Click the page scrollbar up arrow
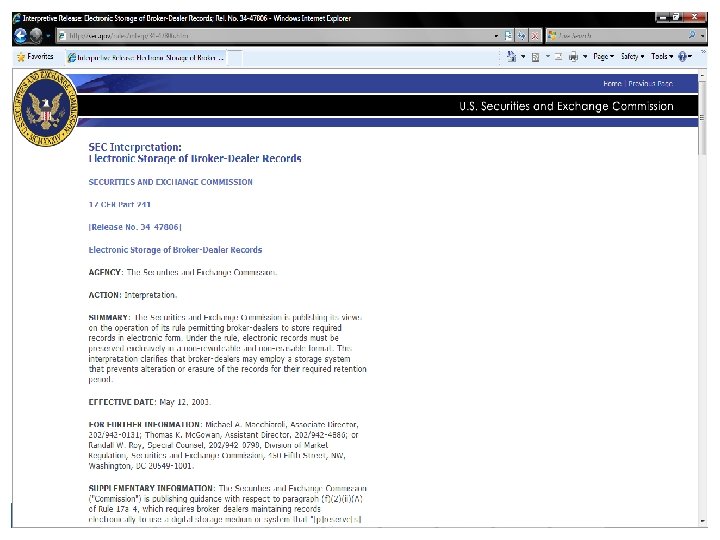Viewport: 720px width, 540px height. [702, 75]
